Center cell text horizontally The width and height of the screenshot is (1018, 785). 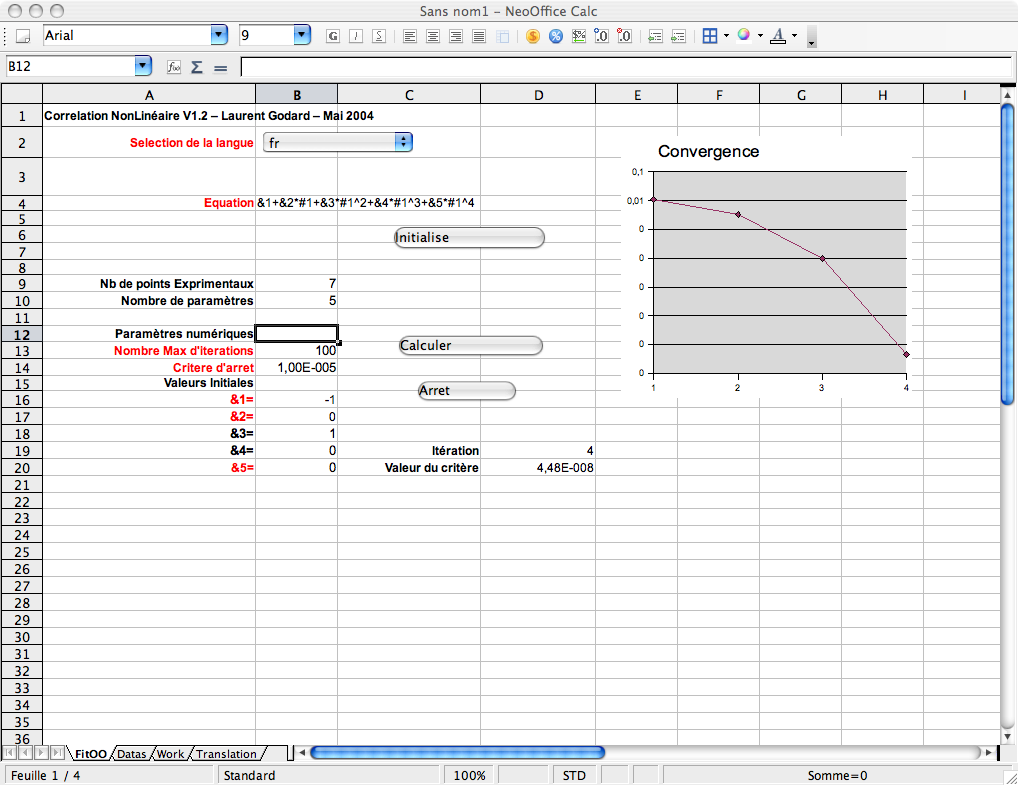(x=433, y=36)
